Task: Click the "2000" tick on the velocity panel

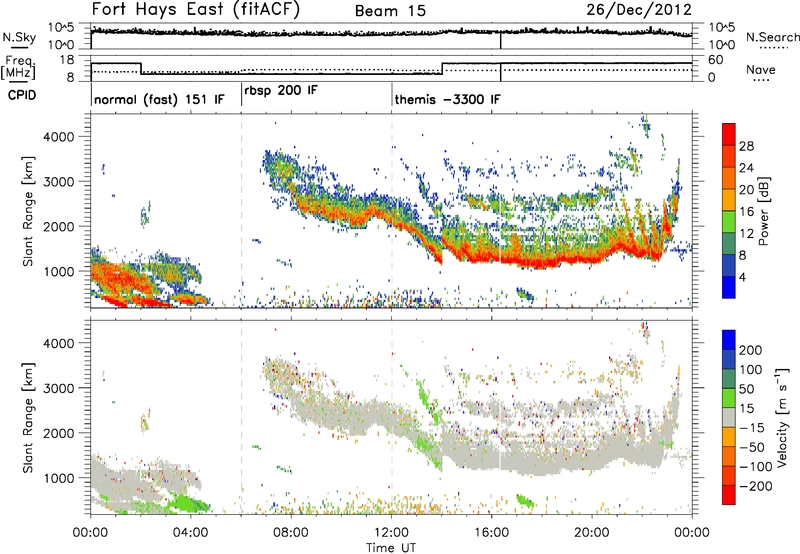Action: point(58,433)
